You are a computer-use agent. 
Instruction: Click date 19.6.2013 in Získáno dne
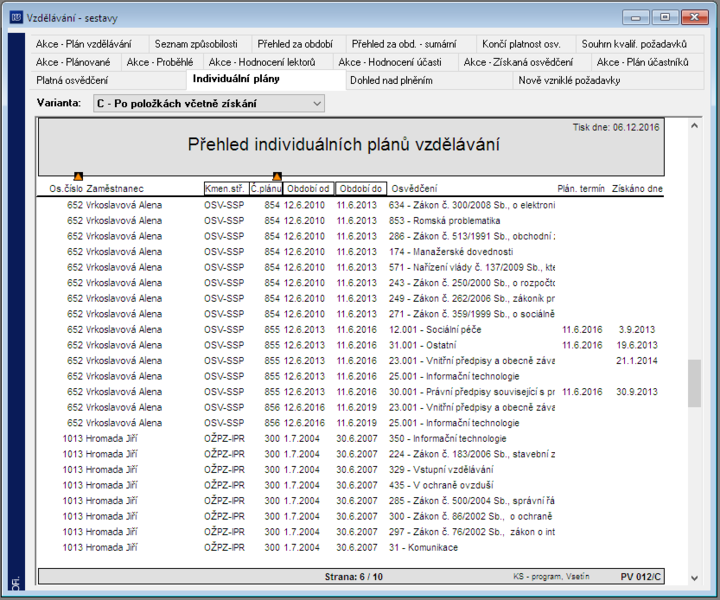(x=637, y=345)
